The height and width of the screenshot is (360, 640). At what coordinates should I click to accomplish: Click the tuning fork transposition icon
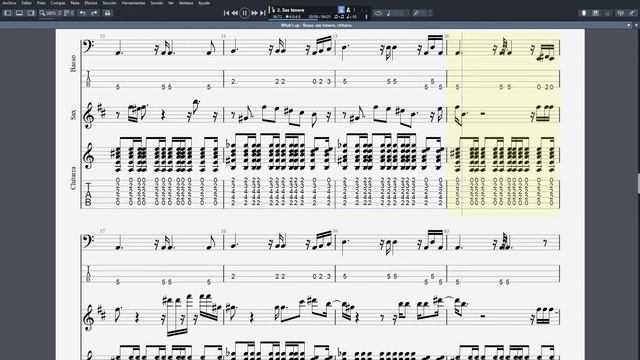(416, 13)
